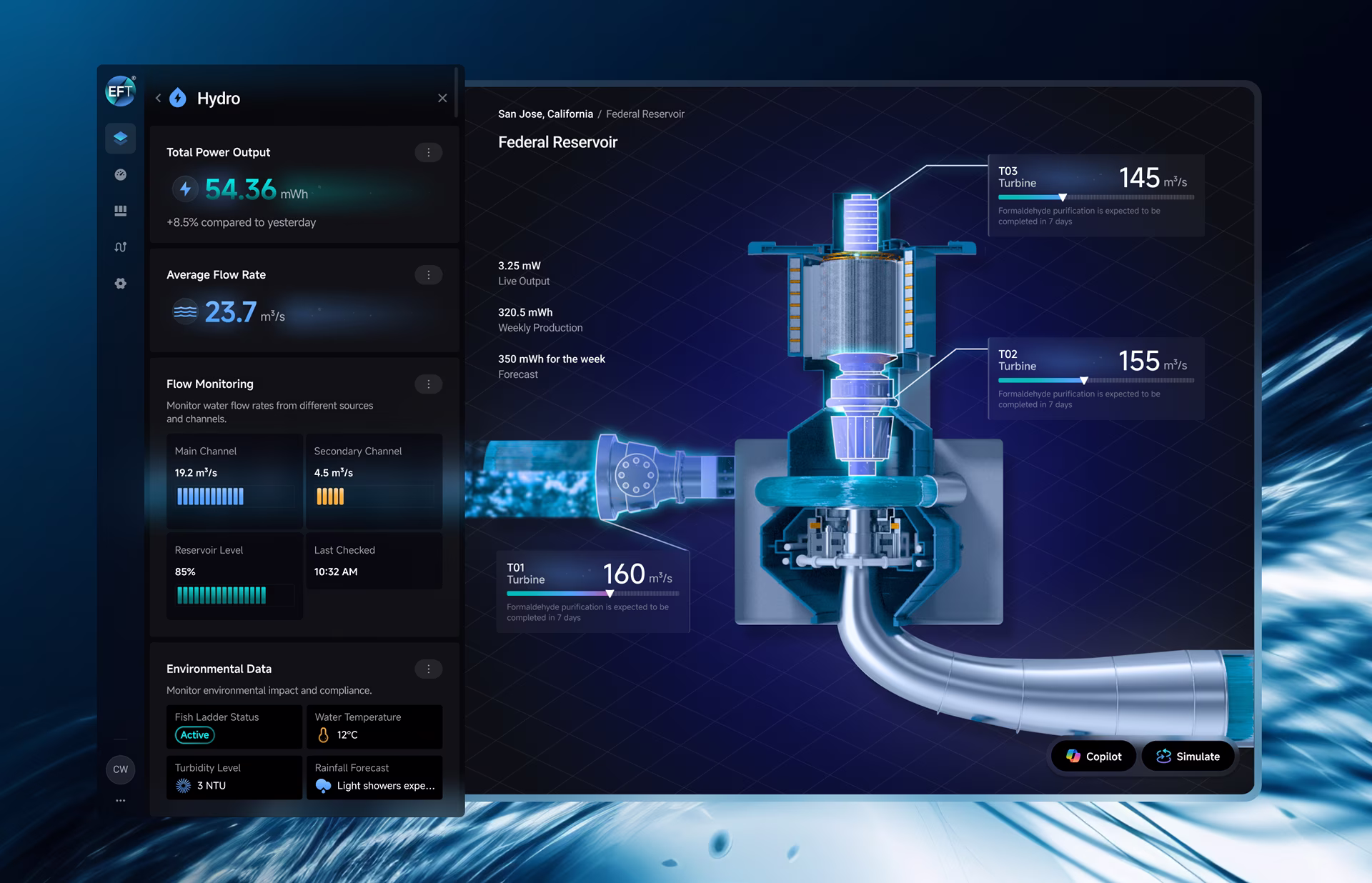Toggle the Active fish ladder status badge
Image resolution: width=1372 pixels, height=883 pixels.
[194, 735]
